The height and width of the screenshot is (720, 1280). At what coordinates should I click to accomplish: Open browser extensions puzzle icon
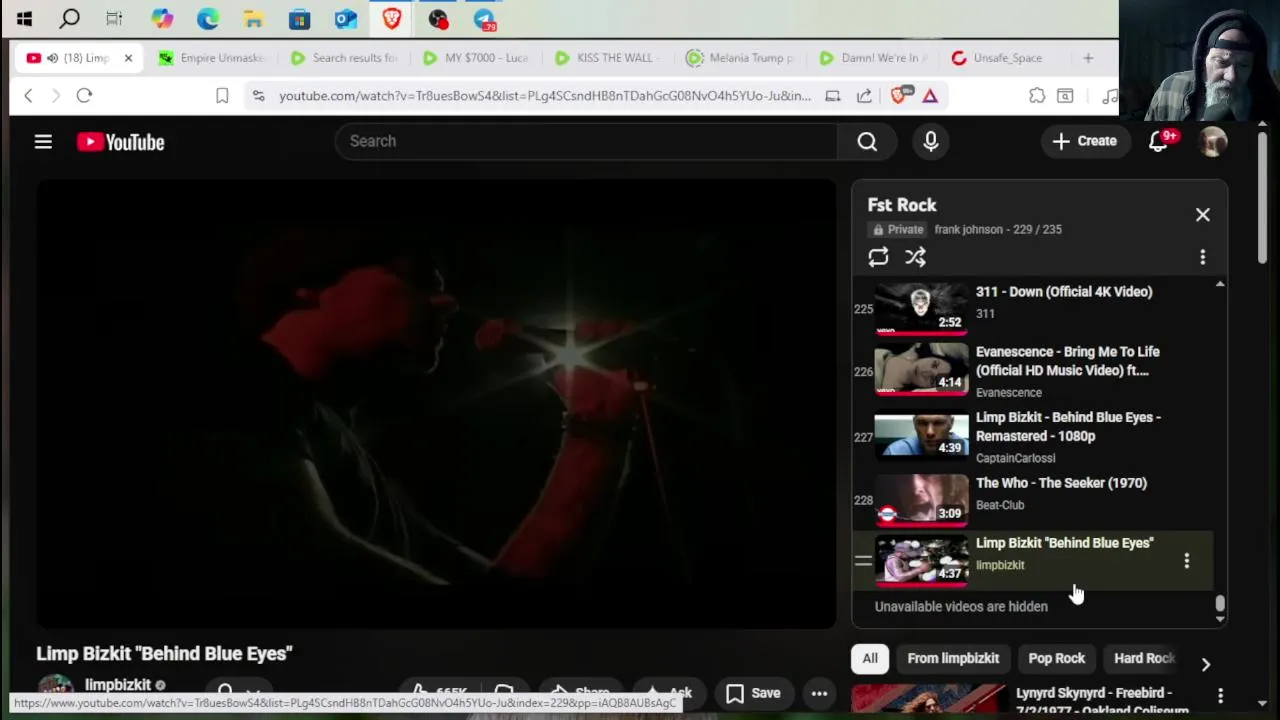coord(1037,96)
